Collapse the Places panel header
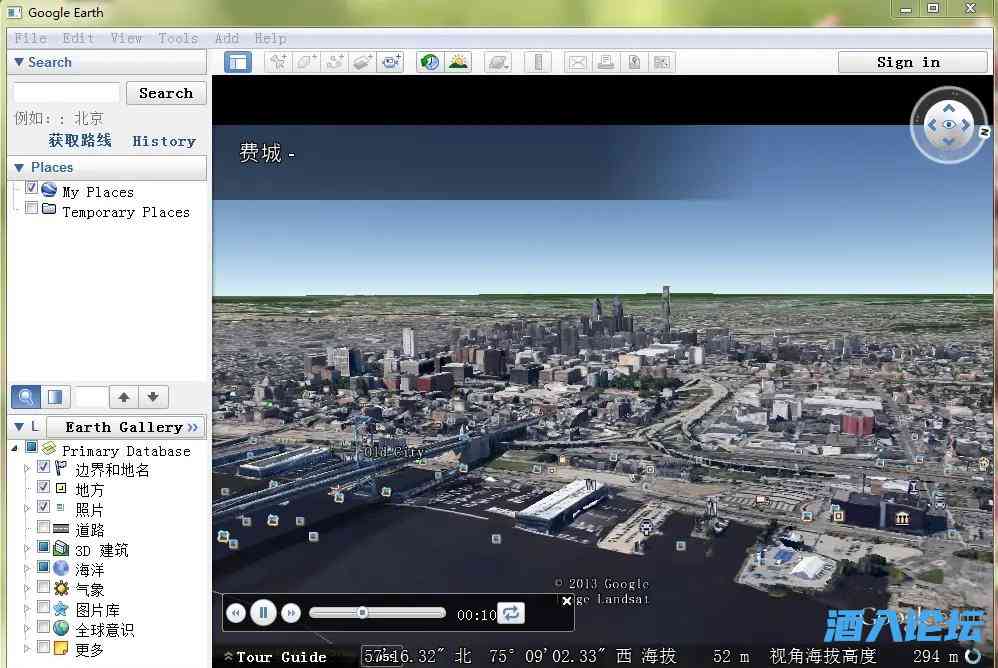Viewport: 998px width, 668px height. click(18, 167)
